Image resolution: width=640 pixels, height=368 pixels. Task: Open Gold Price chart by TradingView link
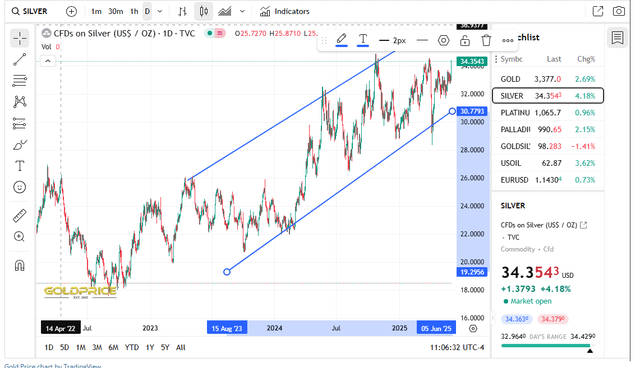[53, 366]
